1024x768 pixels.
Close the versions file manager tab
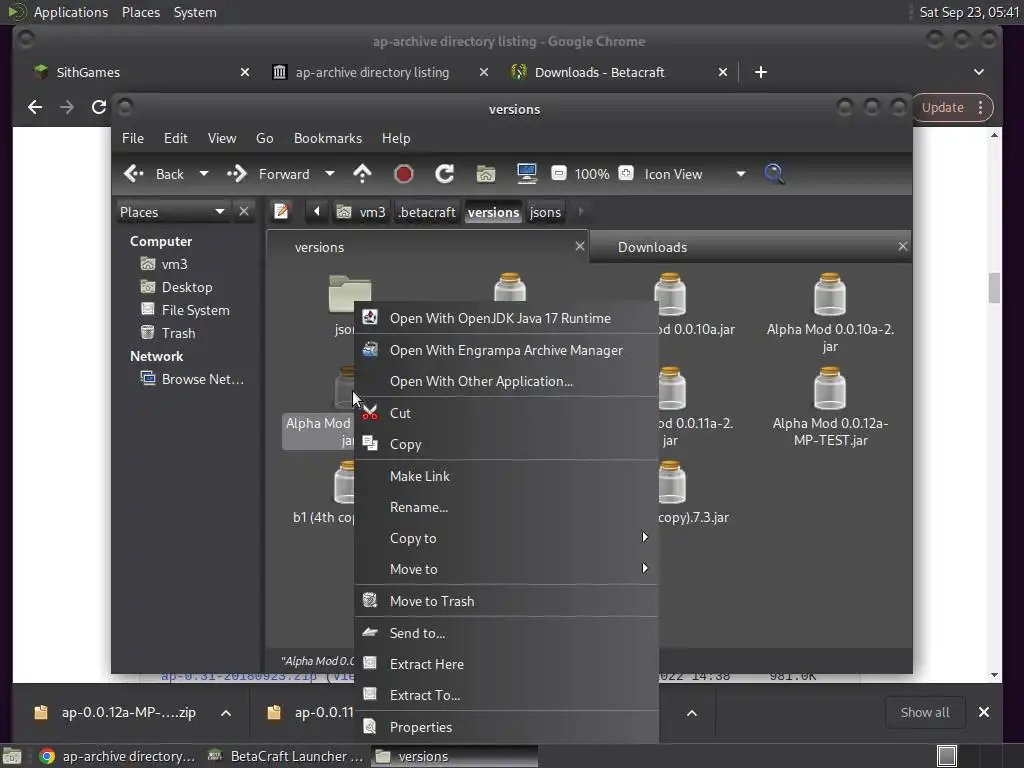[579, 246]
